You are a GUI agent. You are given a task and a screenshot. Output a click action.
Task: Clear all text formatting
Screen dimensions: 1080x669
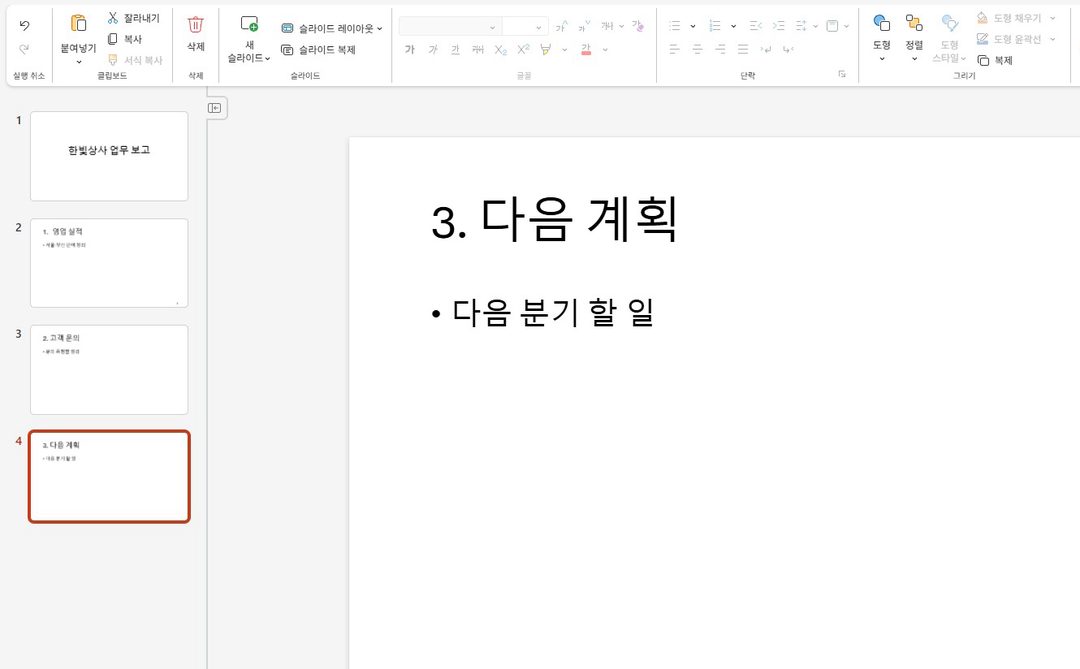638,26
